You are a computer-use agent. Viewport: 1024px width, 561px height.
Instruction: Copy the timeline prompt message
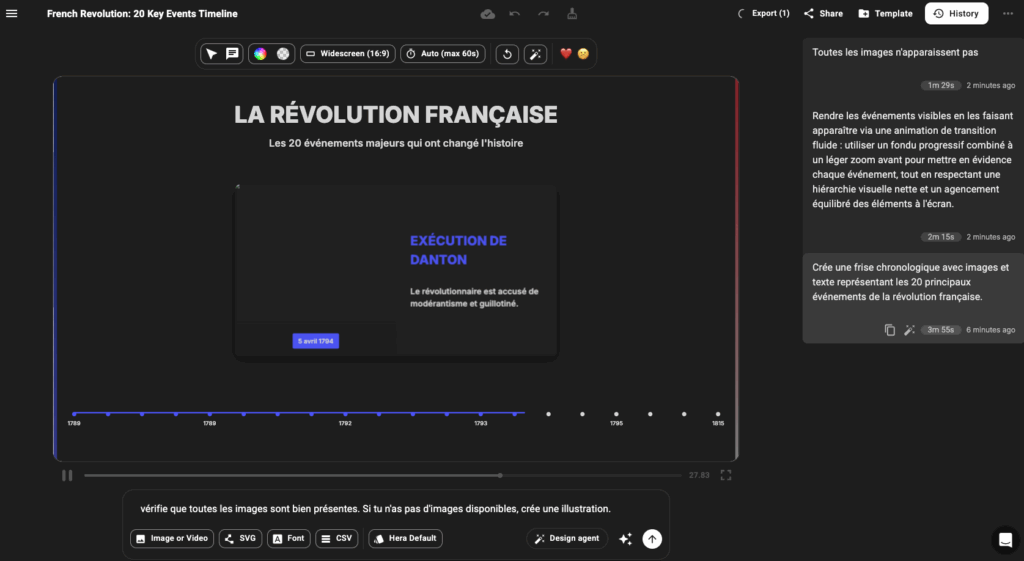(x=889, y=330)
